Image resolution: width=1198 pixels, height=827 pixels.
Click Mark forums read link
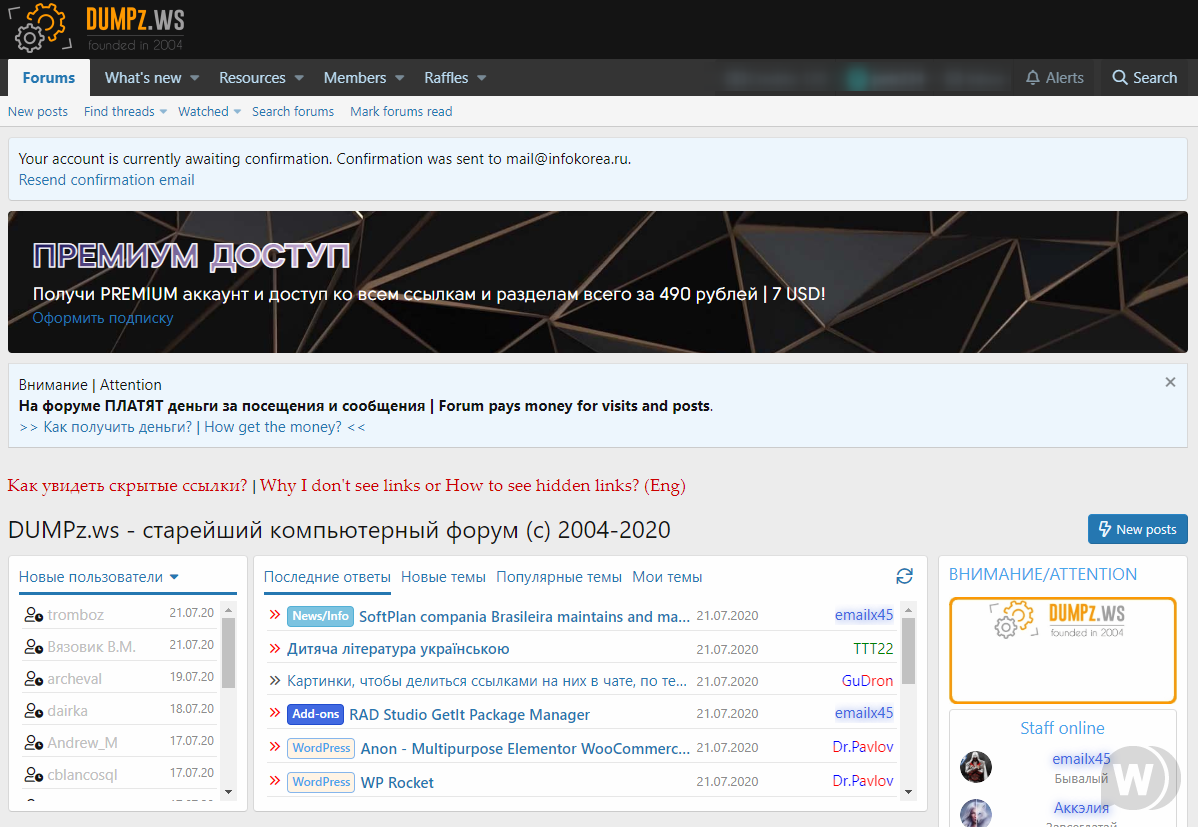(x=401, y=112)
